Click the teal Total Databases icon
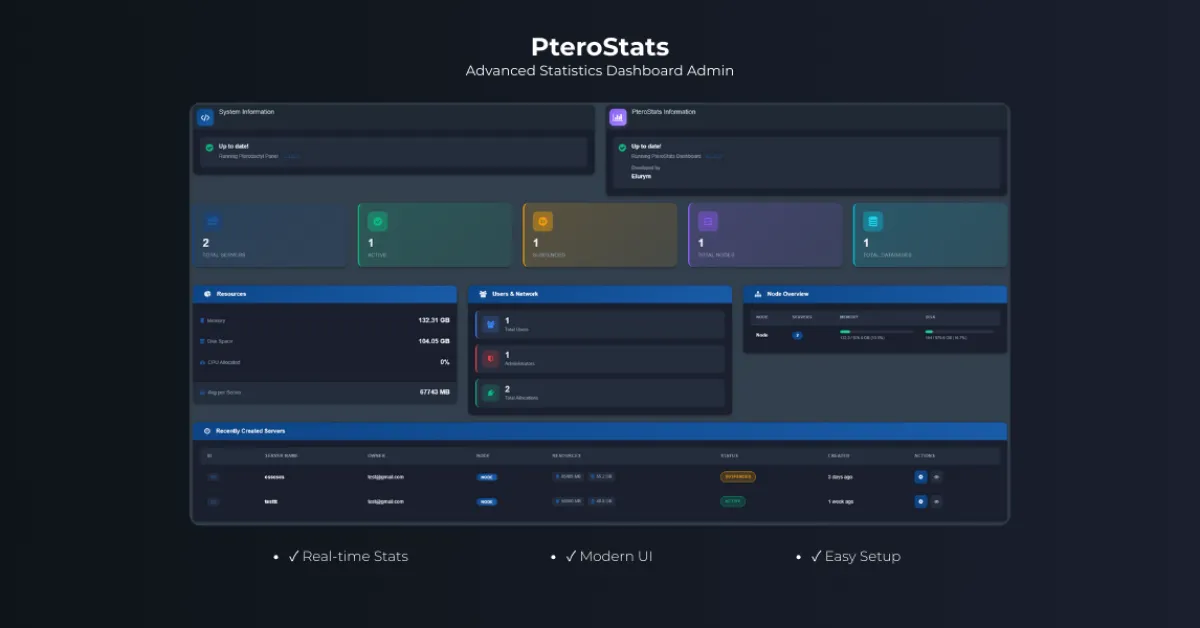This screenshot has width=1200, height=628. pyautogui.click(x=873, y=221)
